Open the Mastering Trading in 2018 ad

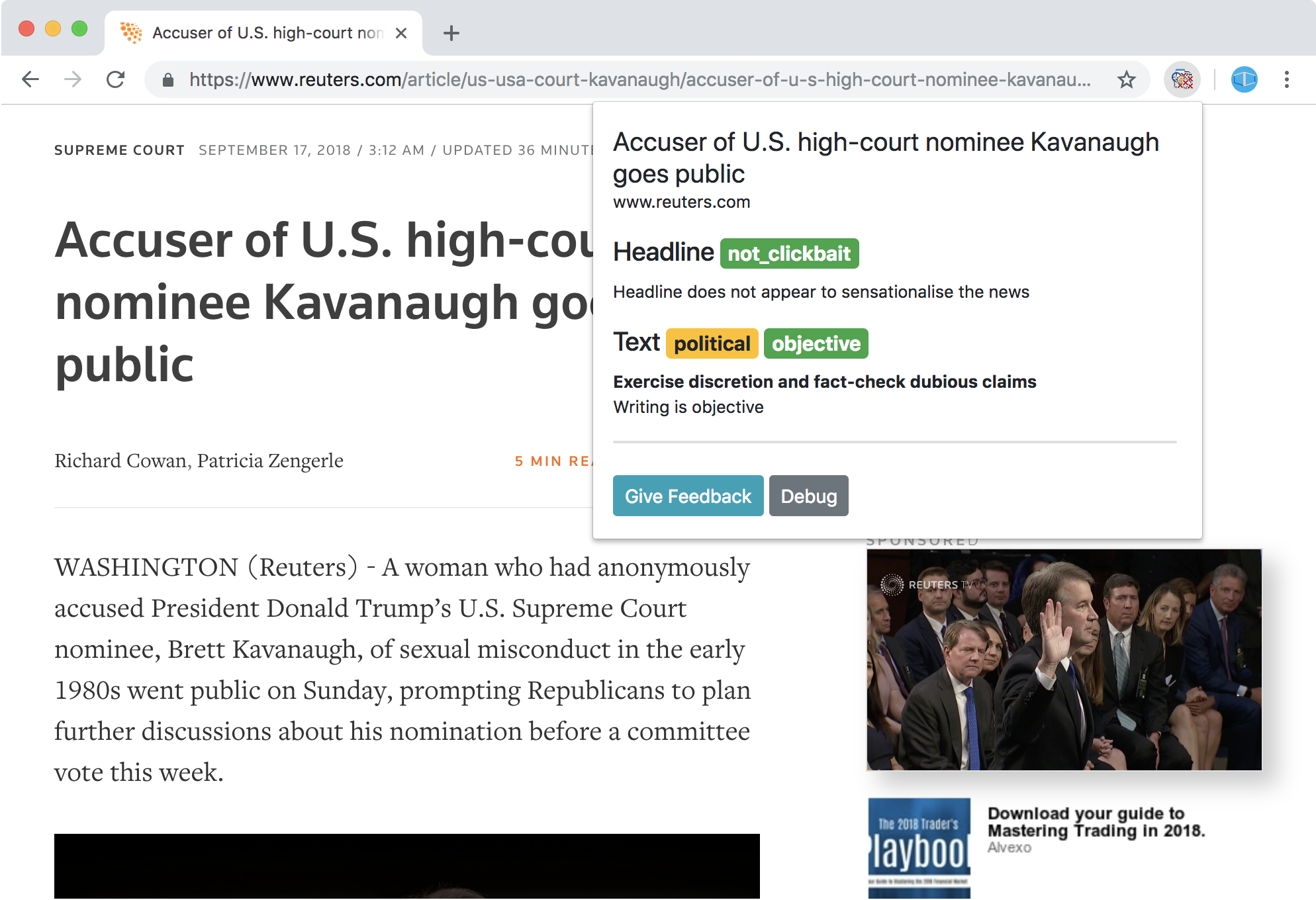tap(1095, 823)
